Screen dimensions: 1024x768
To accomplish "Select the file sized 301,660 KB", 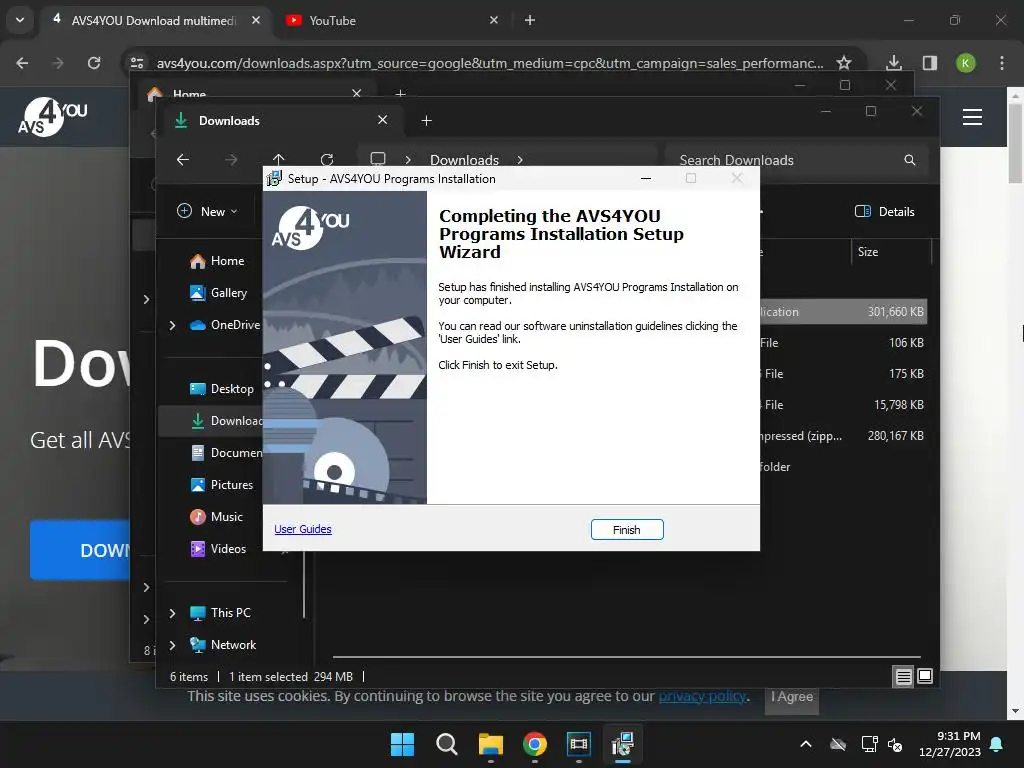I will (843, 312).
